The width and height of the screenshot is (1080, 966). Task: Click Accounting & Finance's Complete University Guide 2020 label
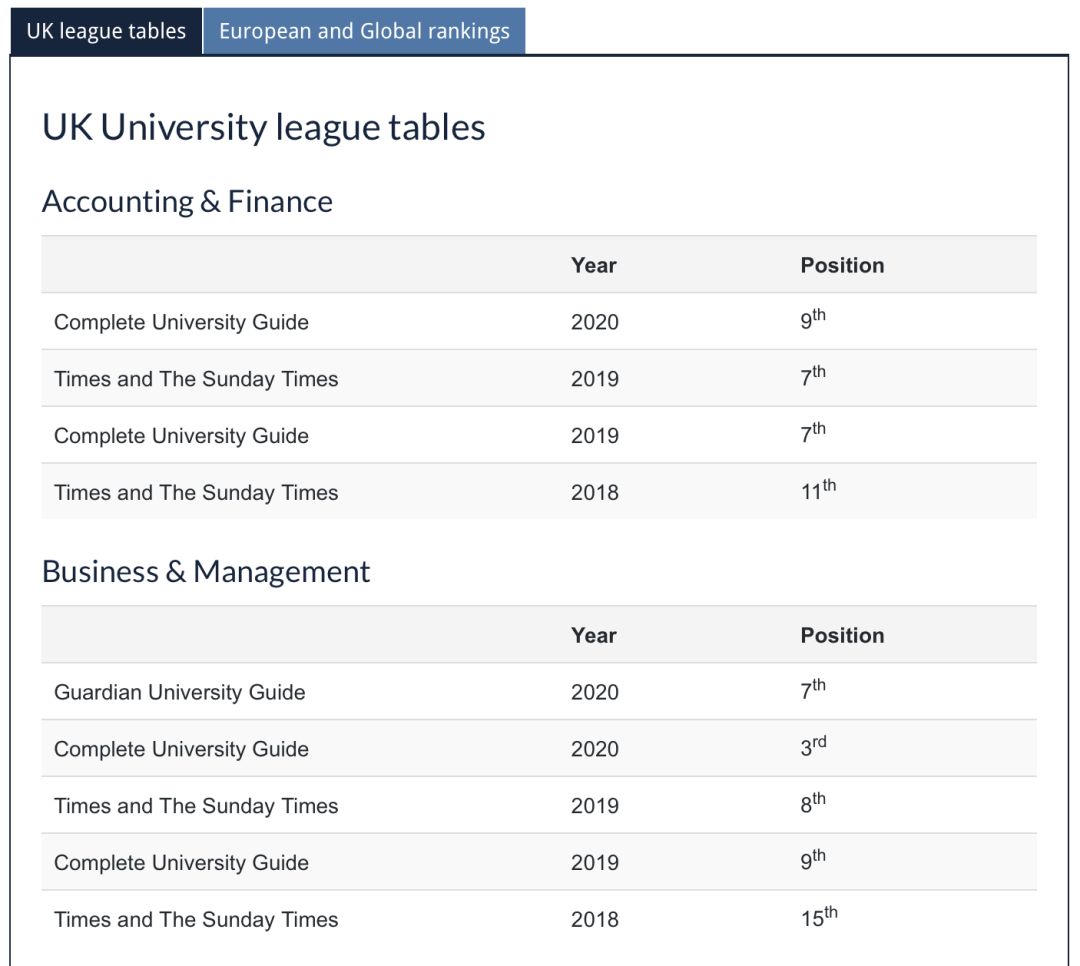point(181,322)
